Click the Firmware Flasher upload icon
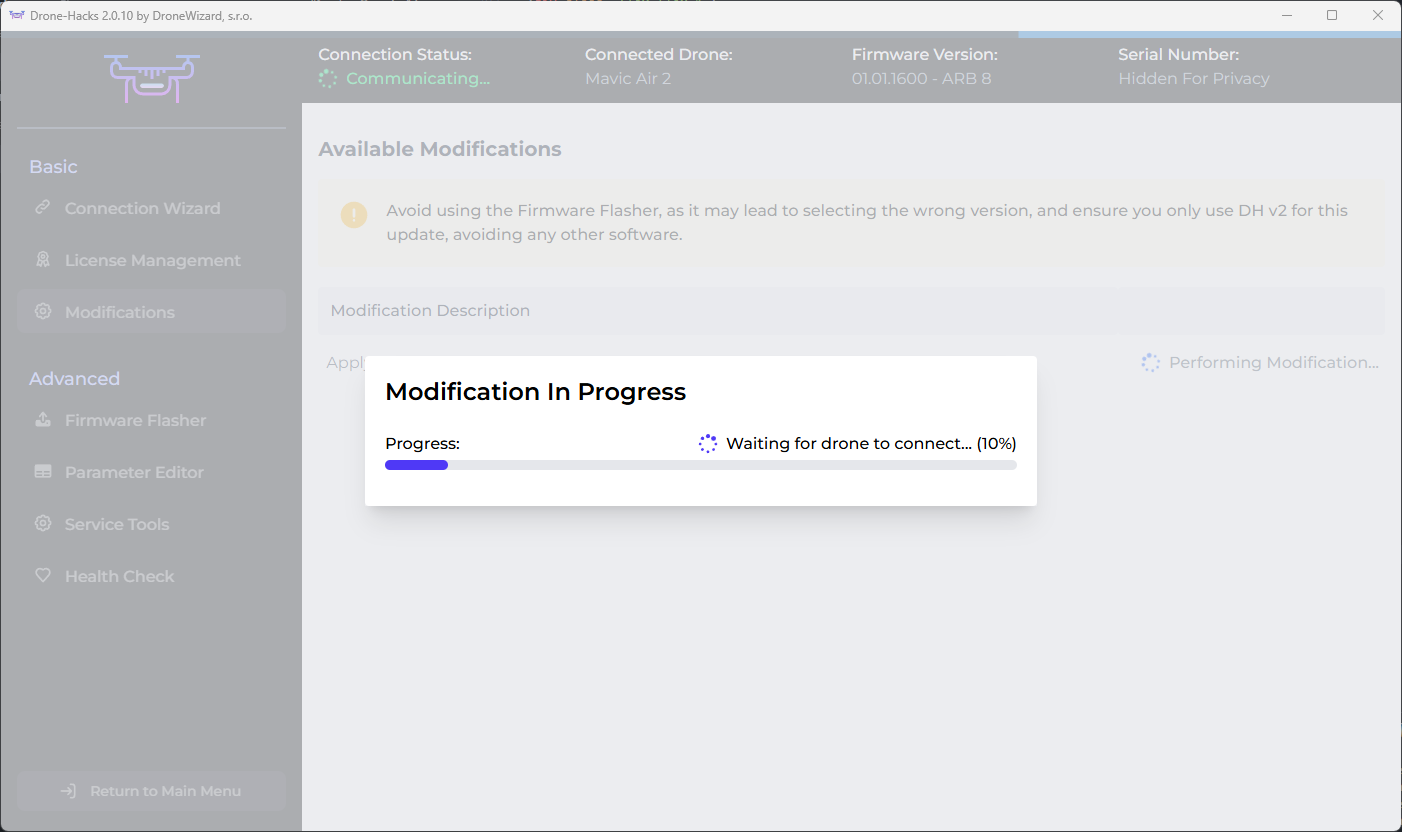 coord(42,420)
